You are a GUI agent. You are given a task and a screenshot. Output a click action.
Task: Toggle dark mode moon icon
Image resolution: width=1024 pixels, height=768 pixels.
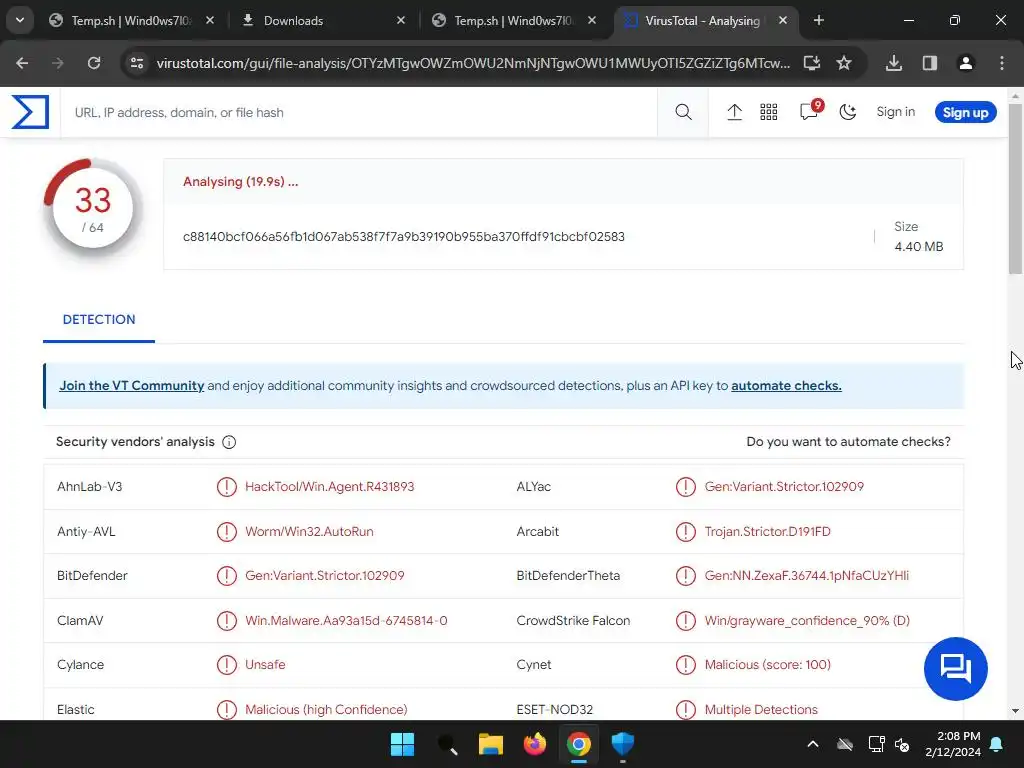pos(848,112)
